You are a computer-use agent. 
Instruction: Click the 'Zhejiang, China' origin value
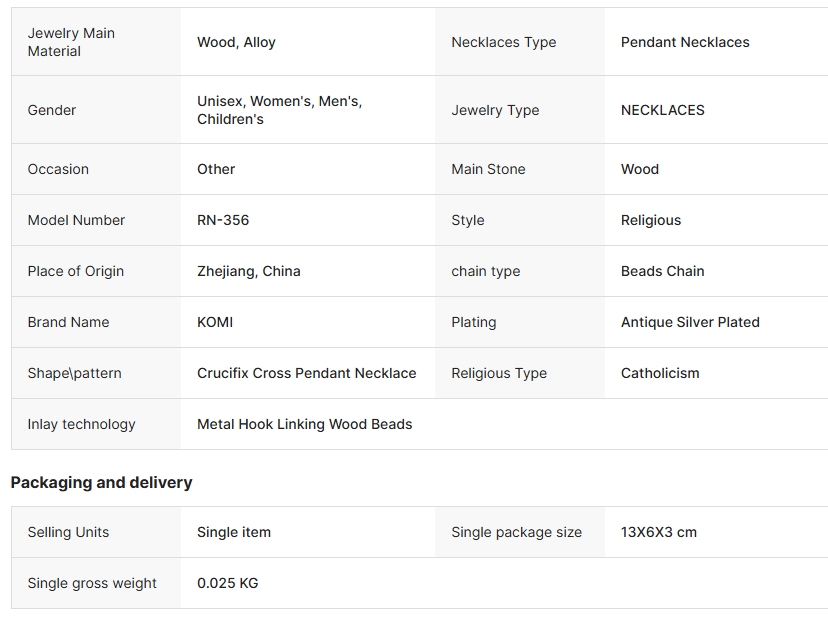[248, 271]
